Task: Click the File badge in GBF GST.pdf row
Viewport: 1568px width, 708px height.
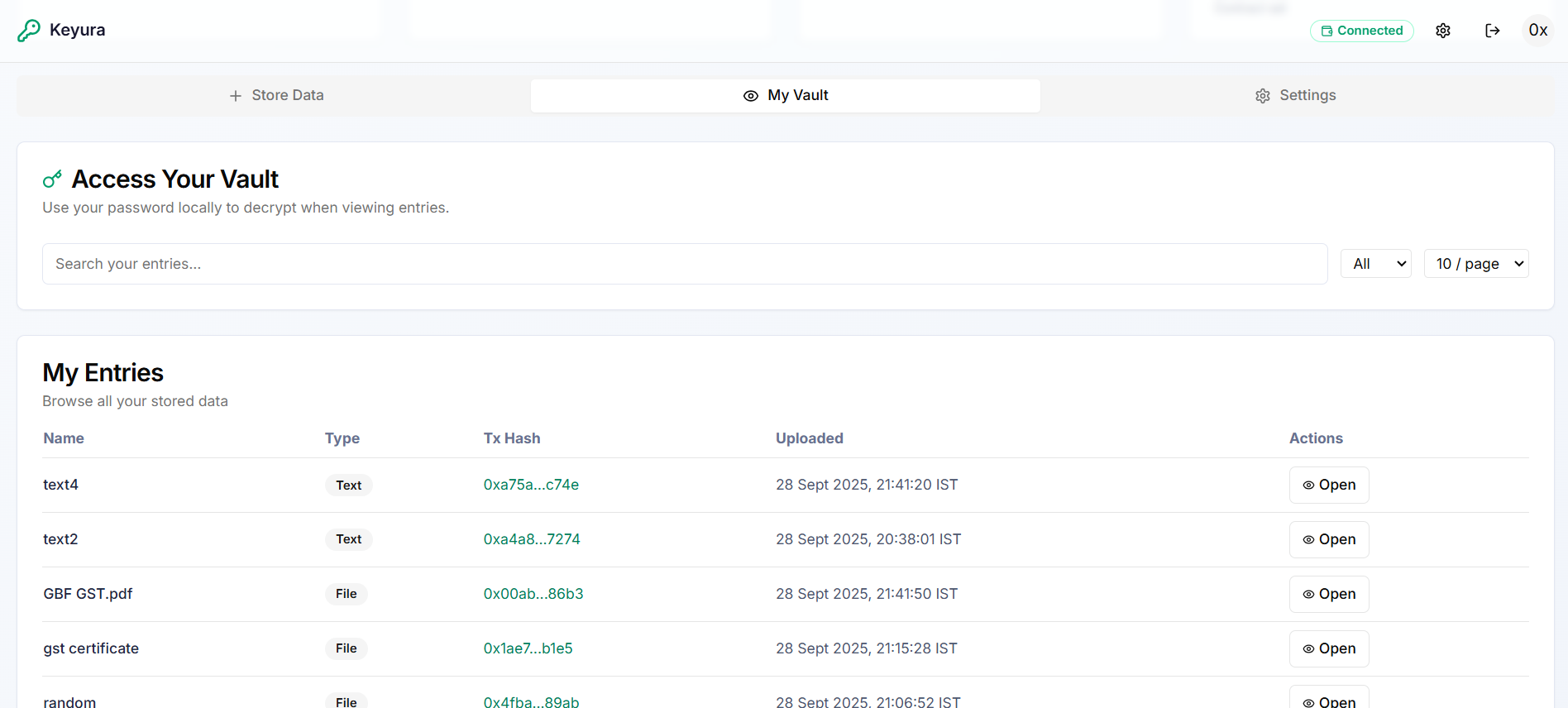Action: (x=347, y=594)
